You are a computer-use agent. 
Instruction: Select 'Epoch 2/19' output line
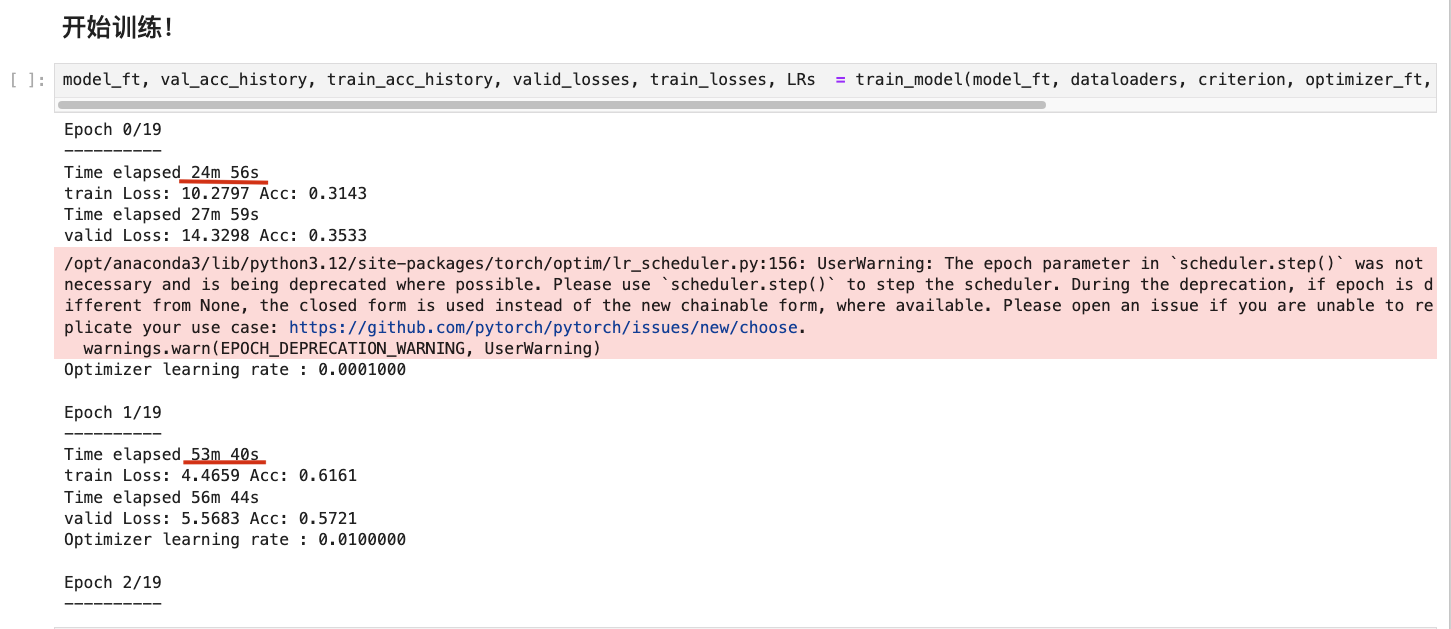tap(113, 583)
